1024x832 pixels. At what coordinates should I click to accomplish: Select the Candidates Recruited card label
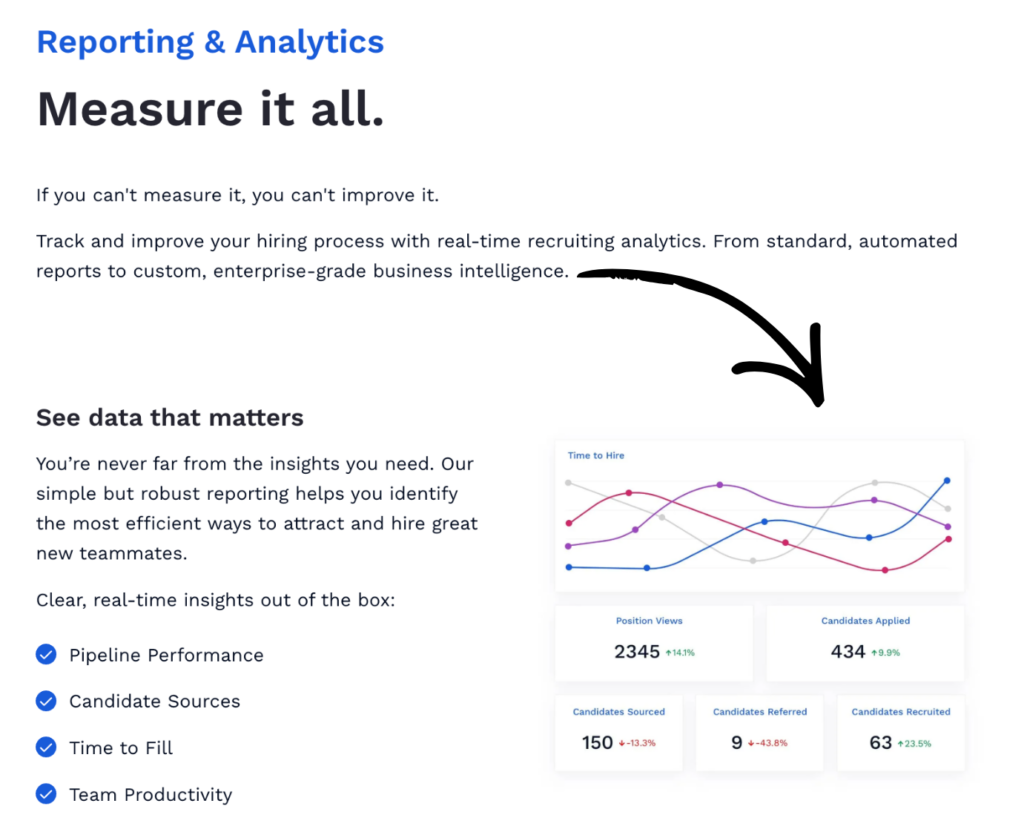pyautogui.click(x=901, y=712)
